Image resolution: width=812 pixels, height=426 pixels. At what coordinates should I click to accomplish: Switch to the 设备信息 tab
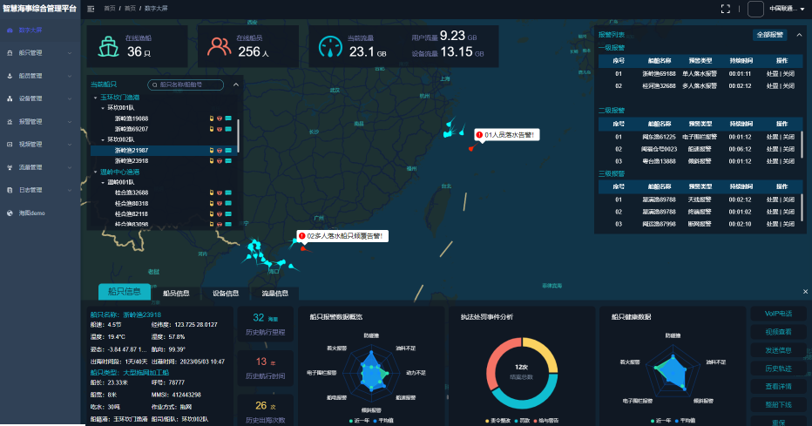point(226,293)
